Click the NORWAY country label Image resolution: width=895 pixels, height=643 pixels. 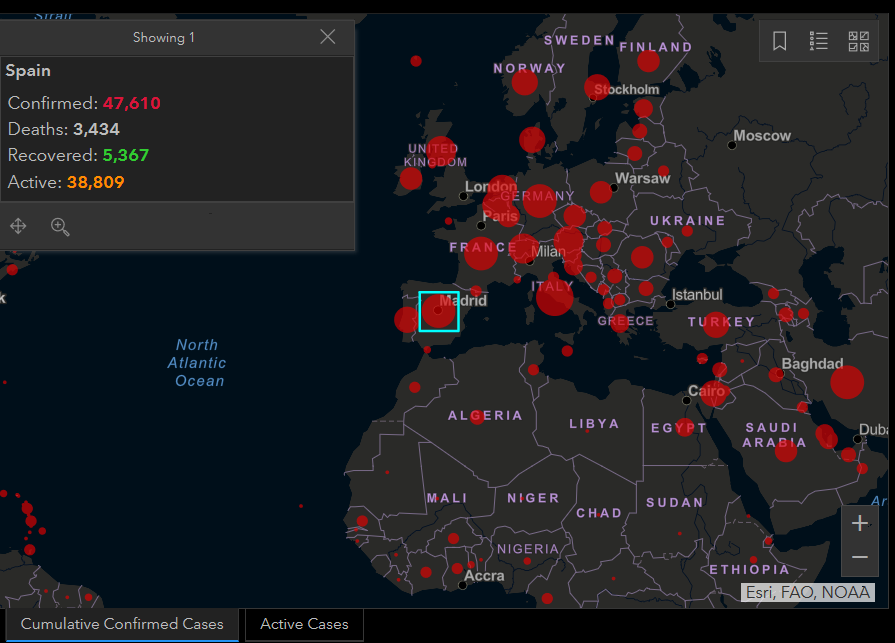coord(530,68)
